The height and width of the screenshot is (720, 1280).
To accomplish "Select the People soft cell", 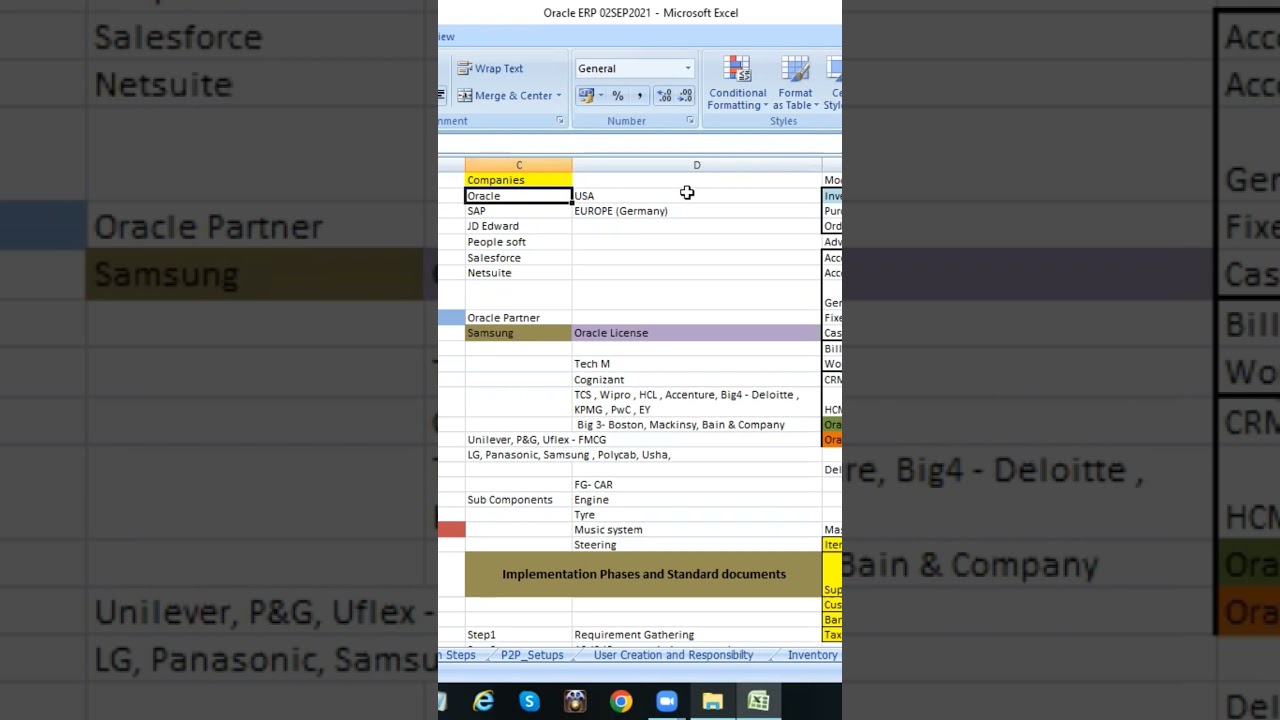I will (x=518, y=242).
